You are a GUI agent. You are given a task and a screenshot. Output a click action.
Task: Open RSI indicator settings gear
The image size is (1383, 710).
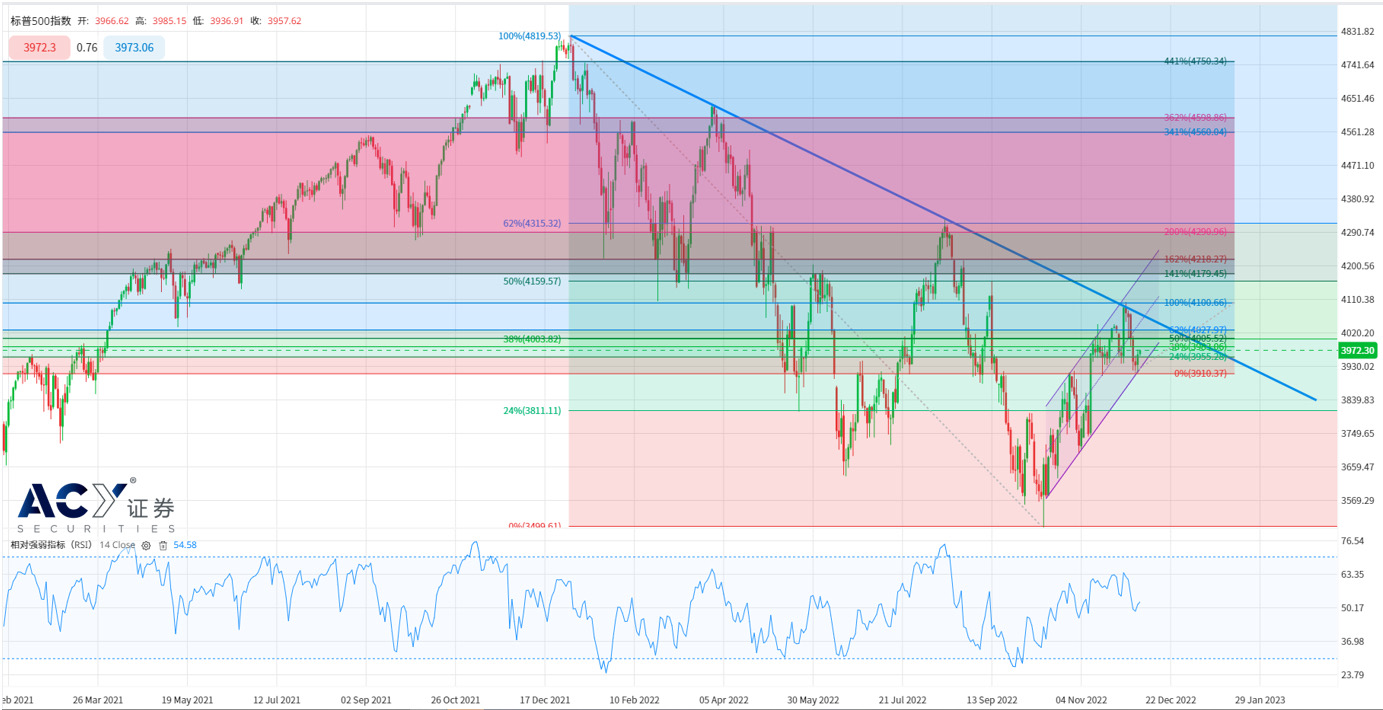146,545
